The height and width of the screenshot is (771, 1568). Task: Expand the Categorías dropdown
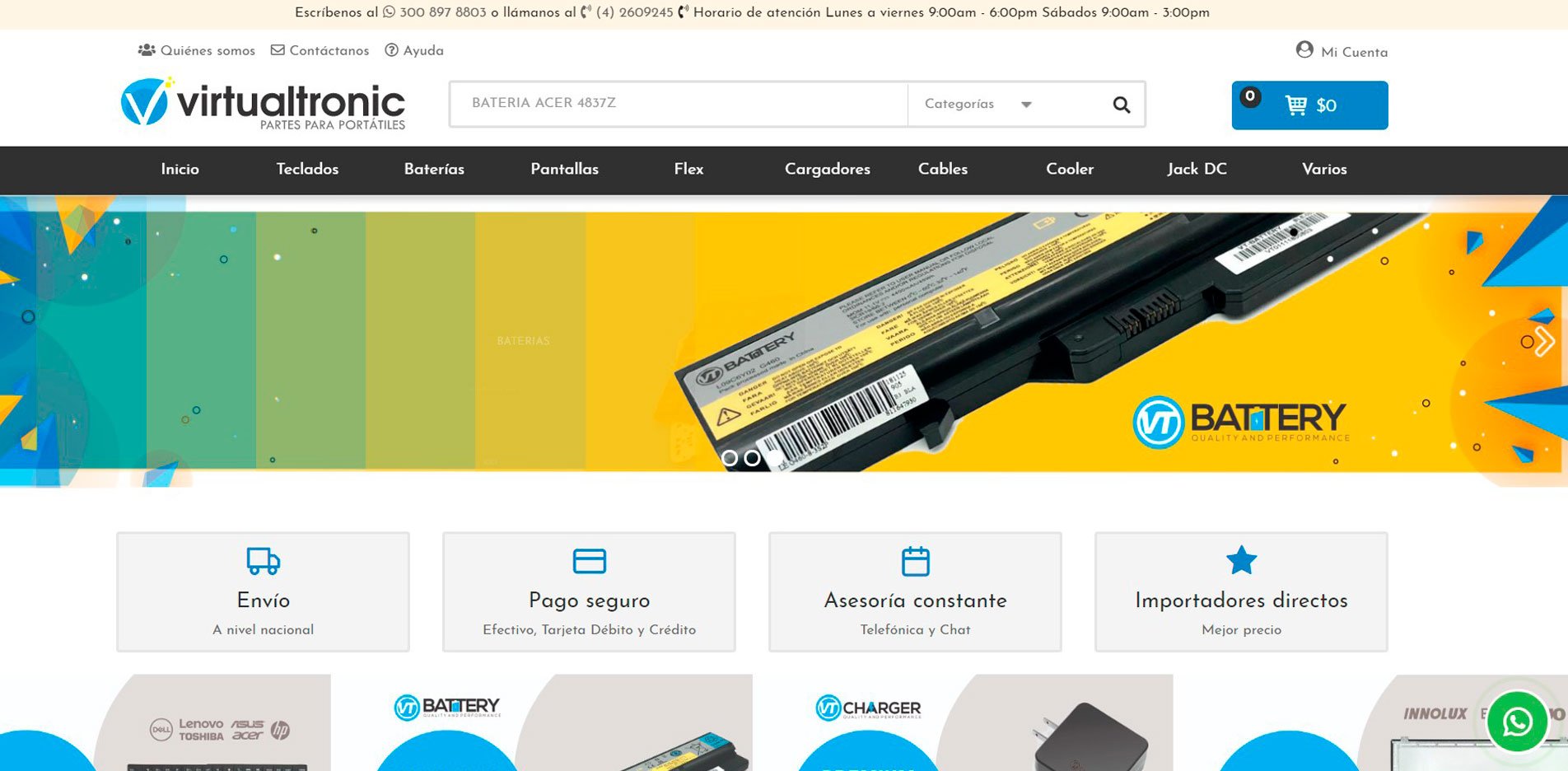pyautogui.click(x=978, y=105)
